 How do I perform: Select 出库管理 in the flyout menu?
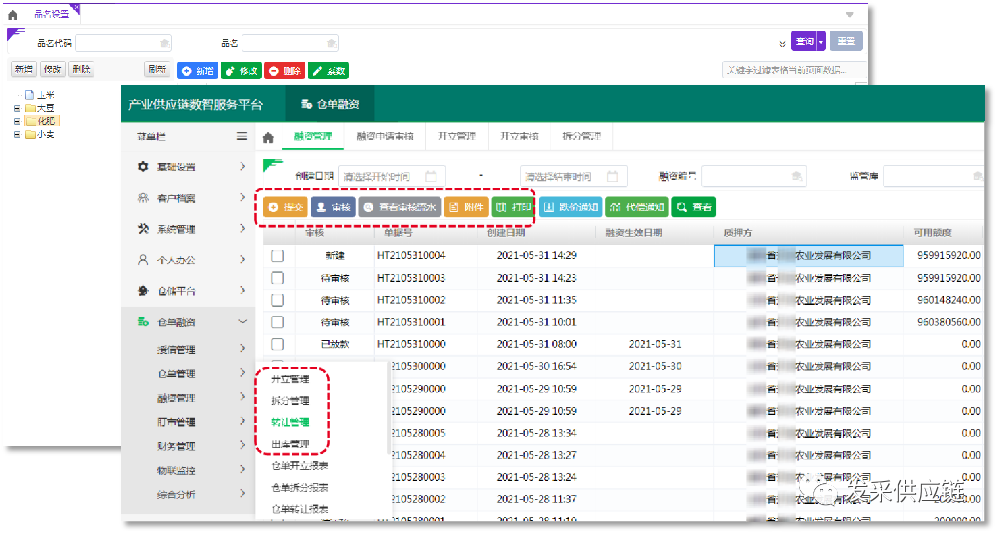(x=290, y=444)
